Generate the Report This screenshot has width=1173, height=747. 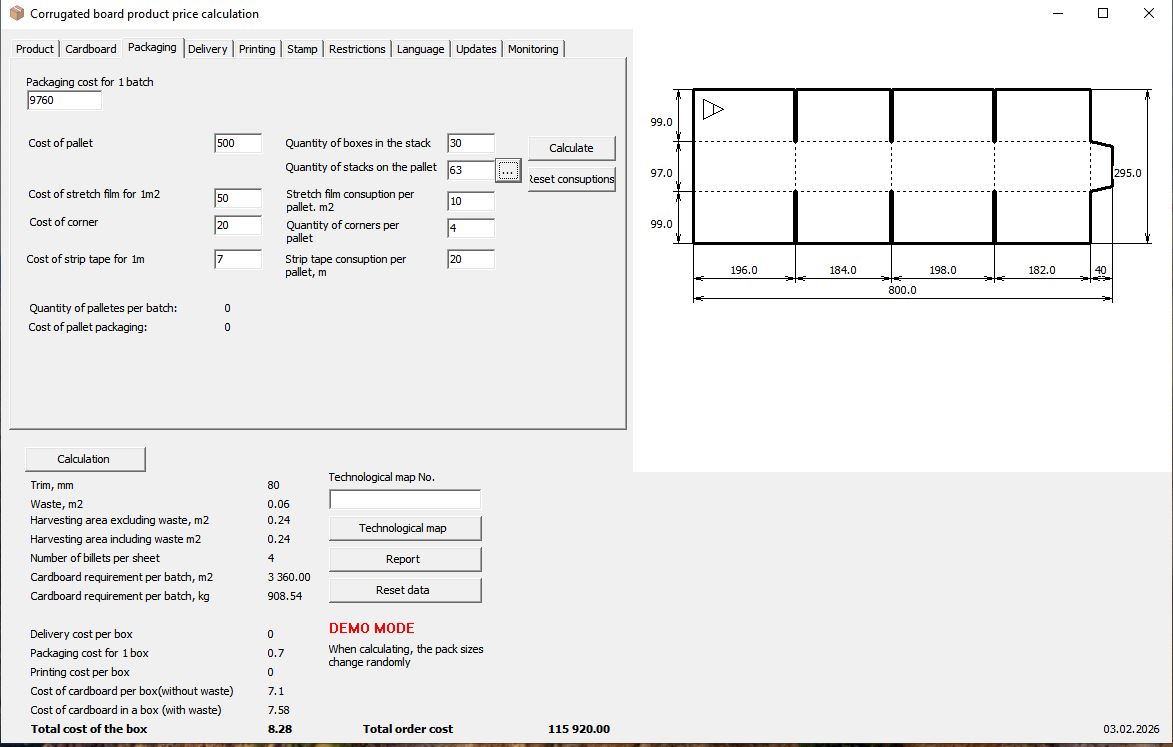404,558
